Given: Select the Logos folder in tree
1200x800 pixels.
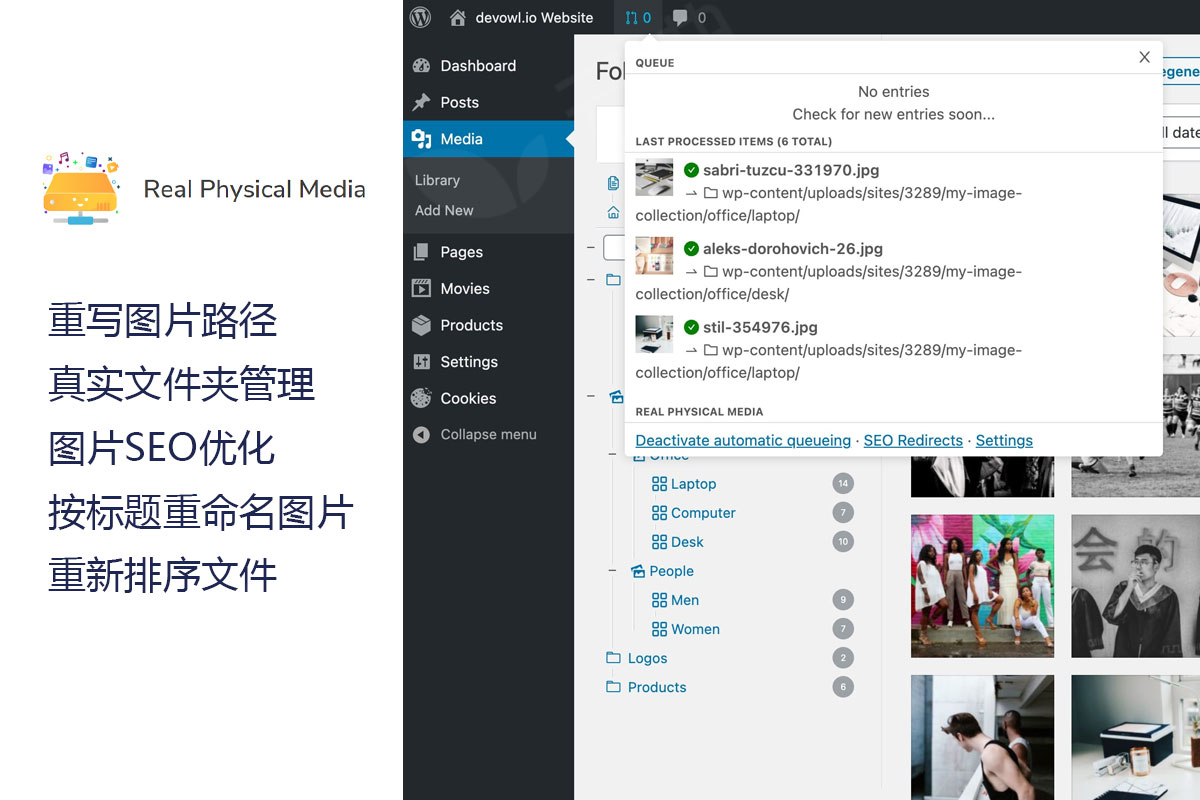Looking at the screenshot, I should click(647, 658).
